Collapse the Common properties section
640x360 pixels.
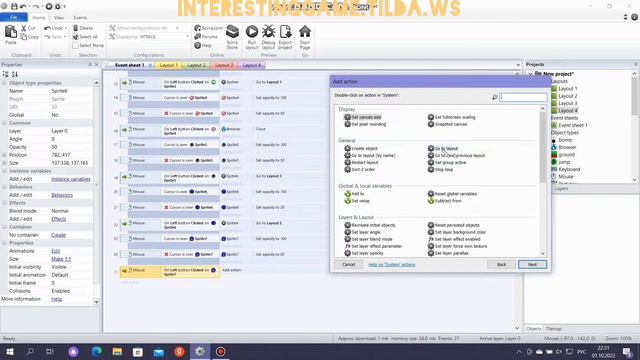(x=4, y=123)
